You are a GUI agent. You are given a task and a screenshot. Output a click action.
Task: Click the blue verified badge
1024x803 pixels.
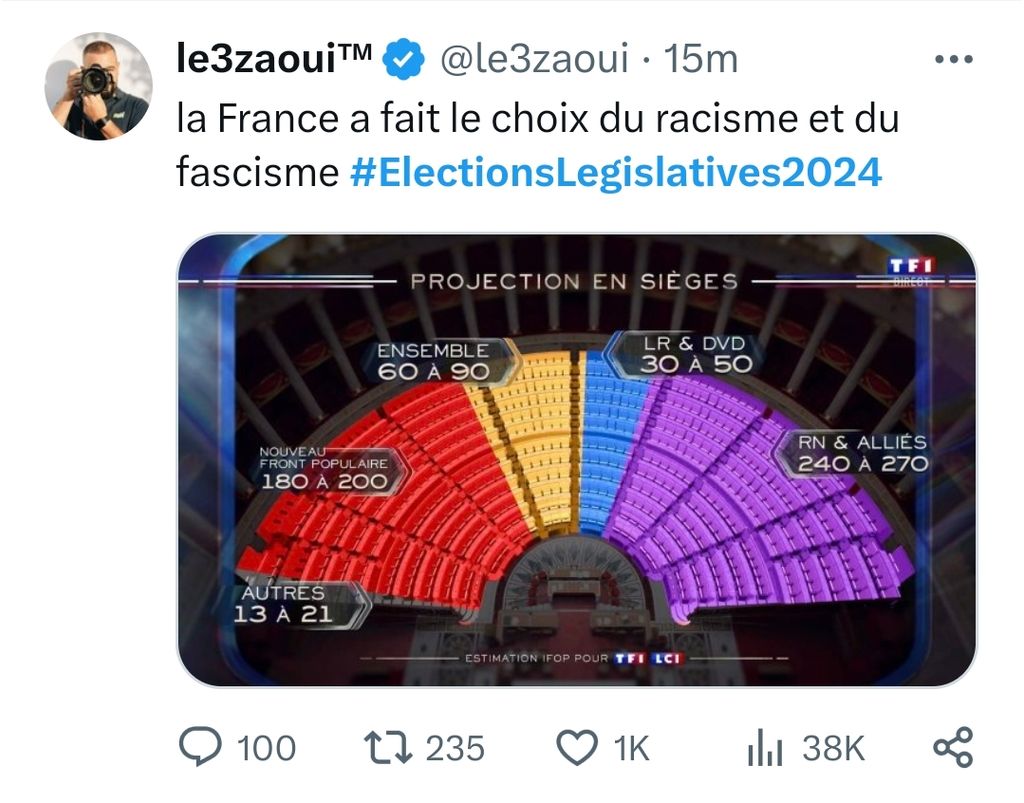pos(404,61)
